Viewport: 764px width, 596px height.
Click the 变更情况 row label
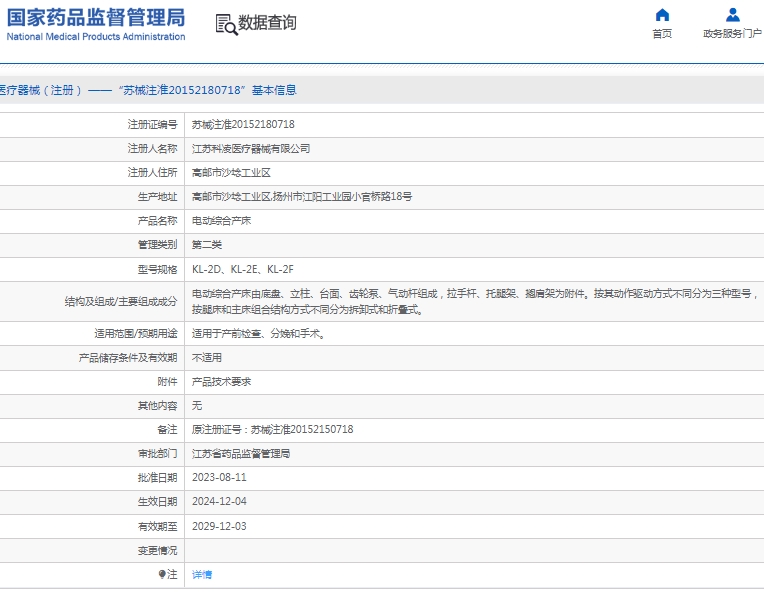coord(157,550)
